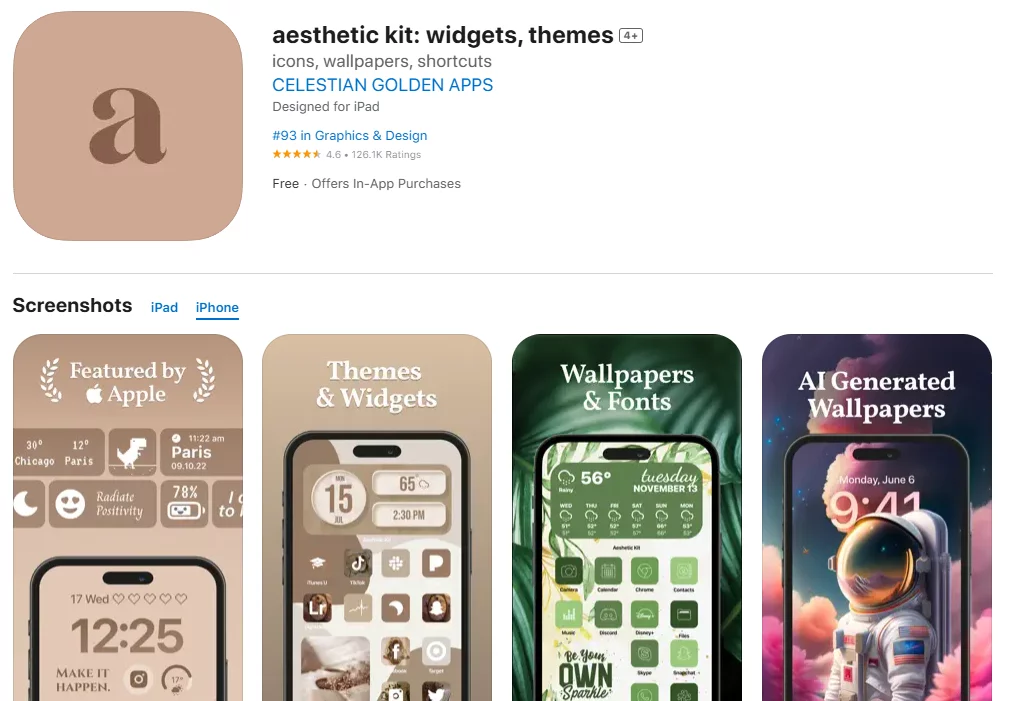This screenshot has width=1017, height=701.
Task: Select the iPhone screenshots tab
Action: 217,307
